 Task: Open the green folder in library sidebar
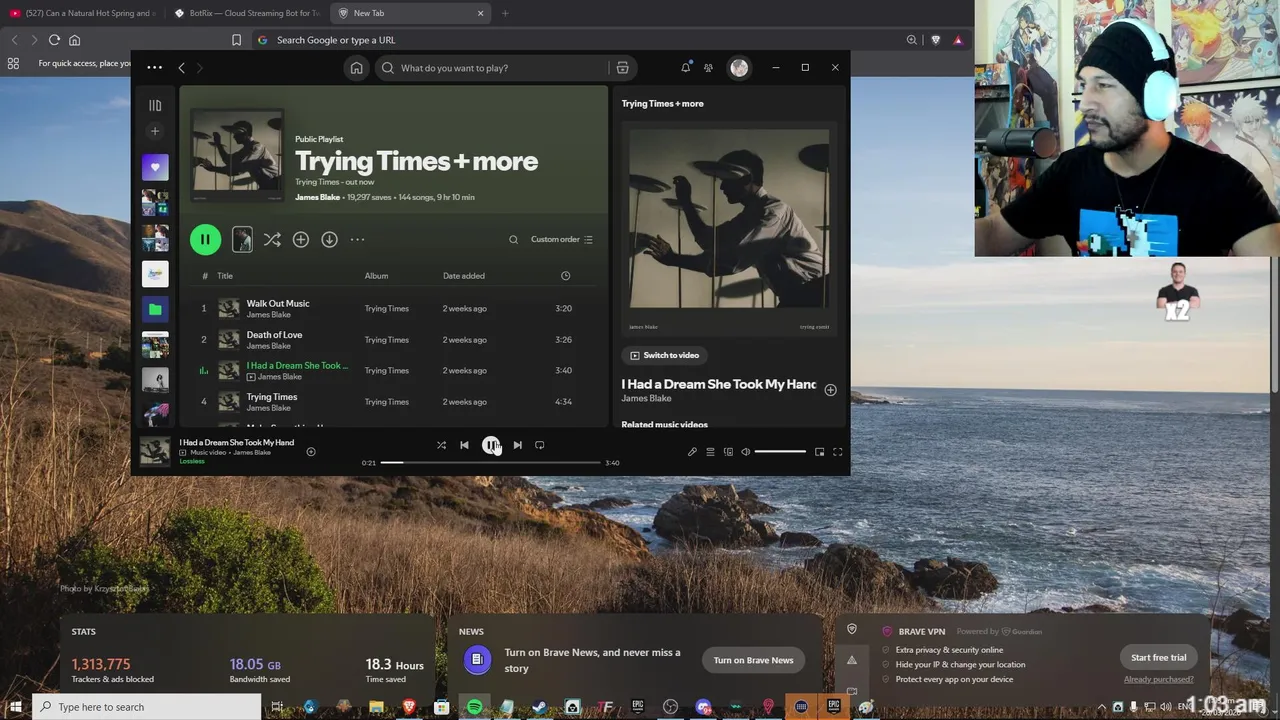[155, 309]
